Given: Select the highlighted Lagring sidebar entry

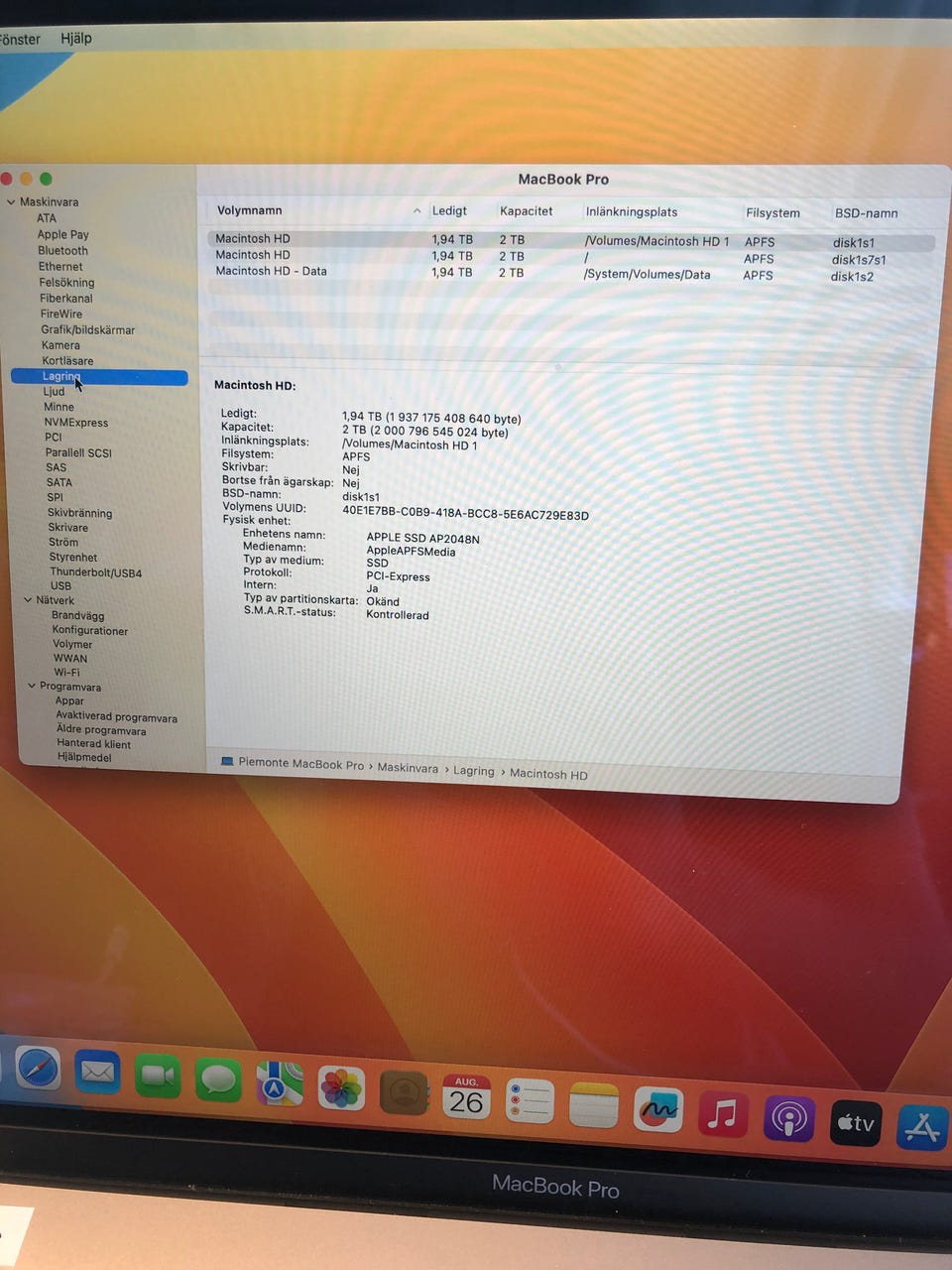Looking at the screenshot, I should [99, 377].
